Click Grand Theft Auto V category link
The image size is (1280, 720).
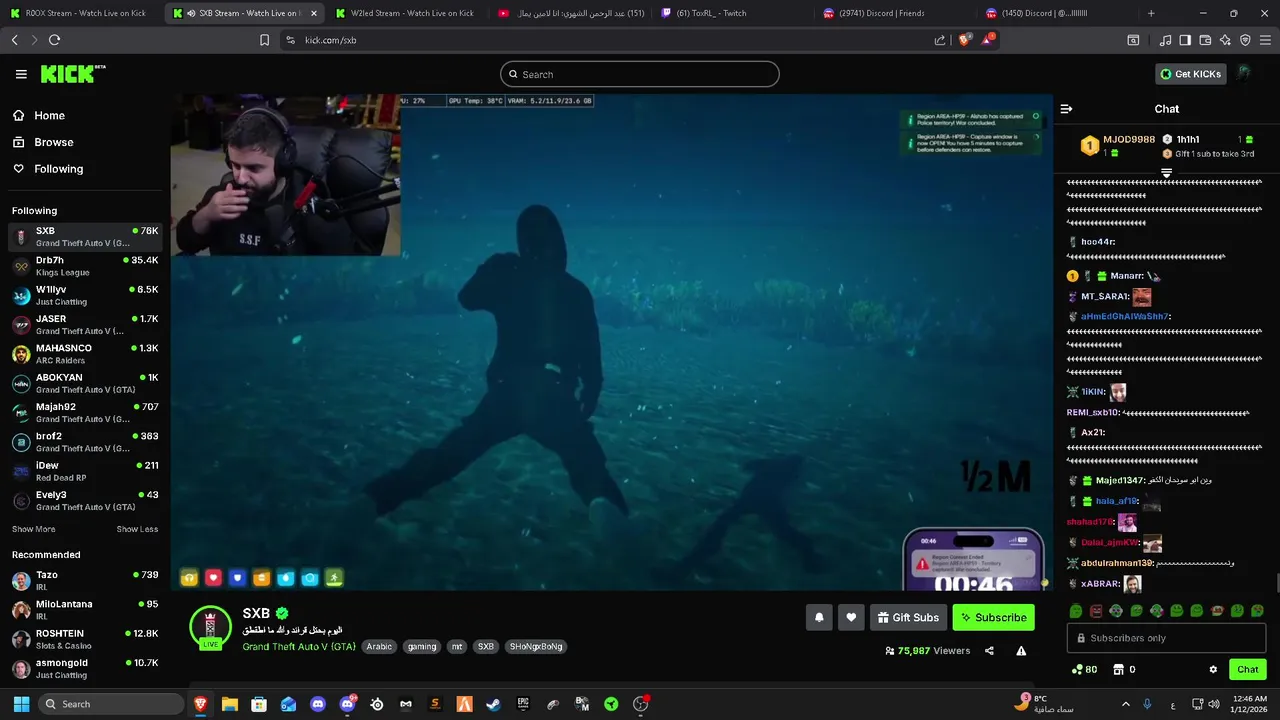(x=299, y=647)
